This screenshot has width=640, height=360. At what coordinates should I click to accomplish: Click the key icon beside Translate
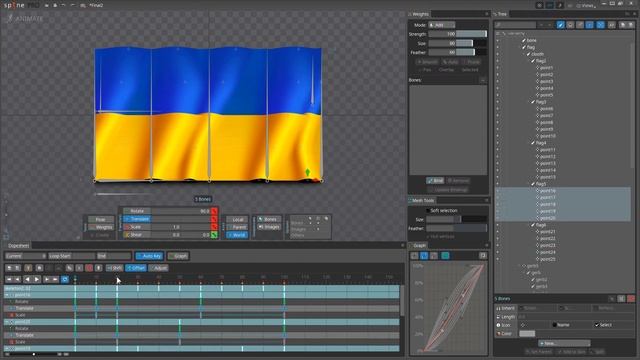coord(214,219)
